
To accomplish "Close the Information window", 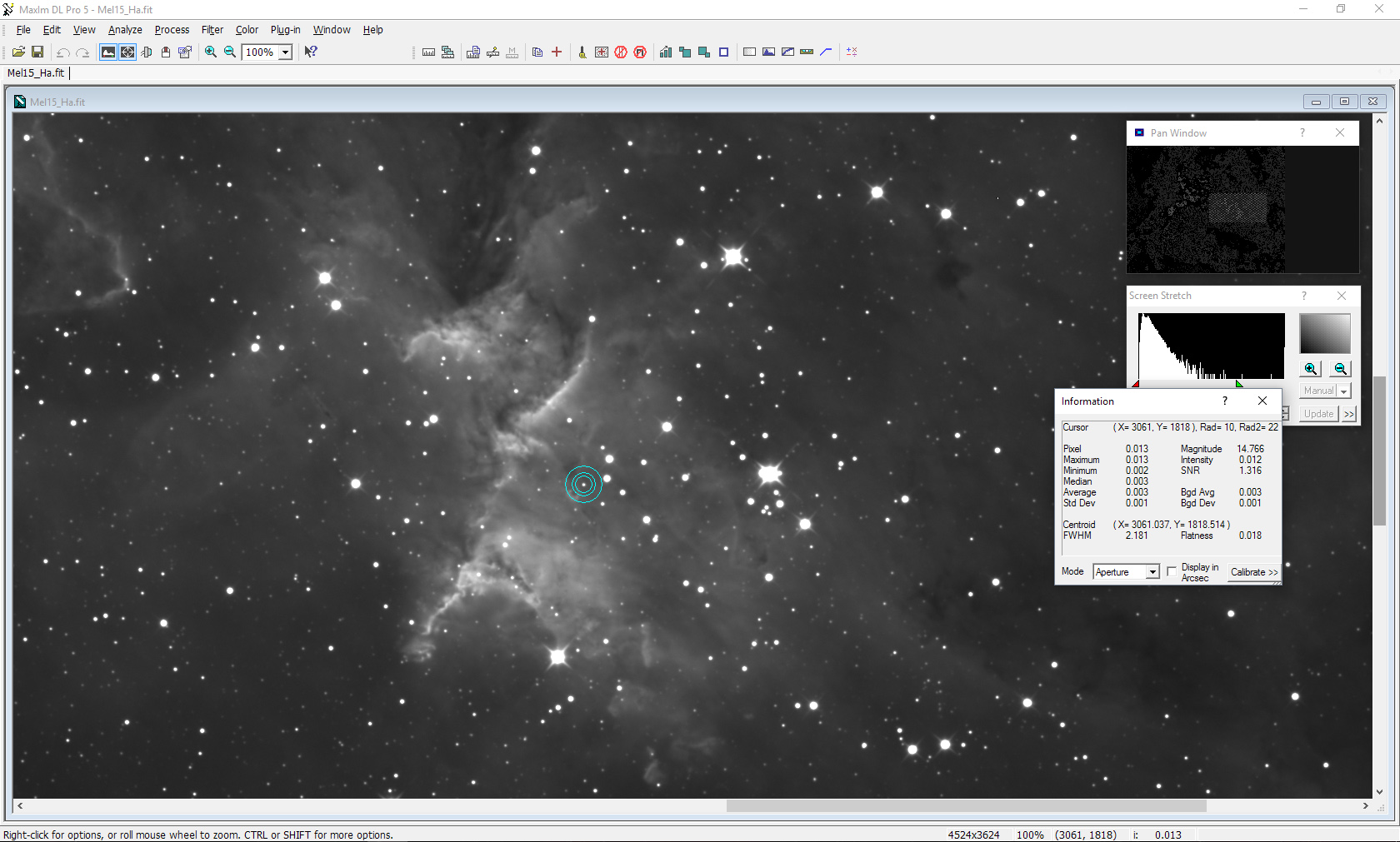I will point(1262,401).
